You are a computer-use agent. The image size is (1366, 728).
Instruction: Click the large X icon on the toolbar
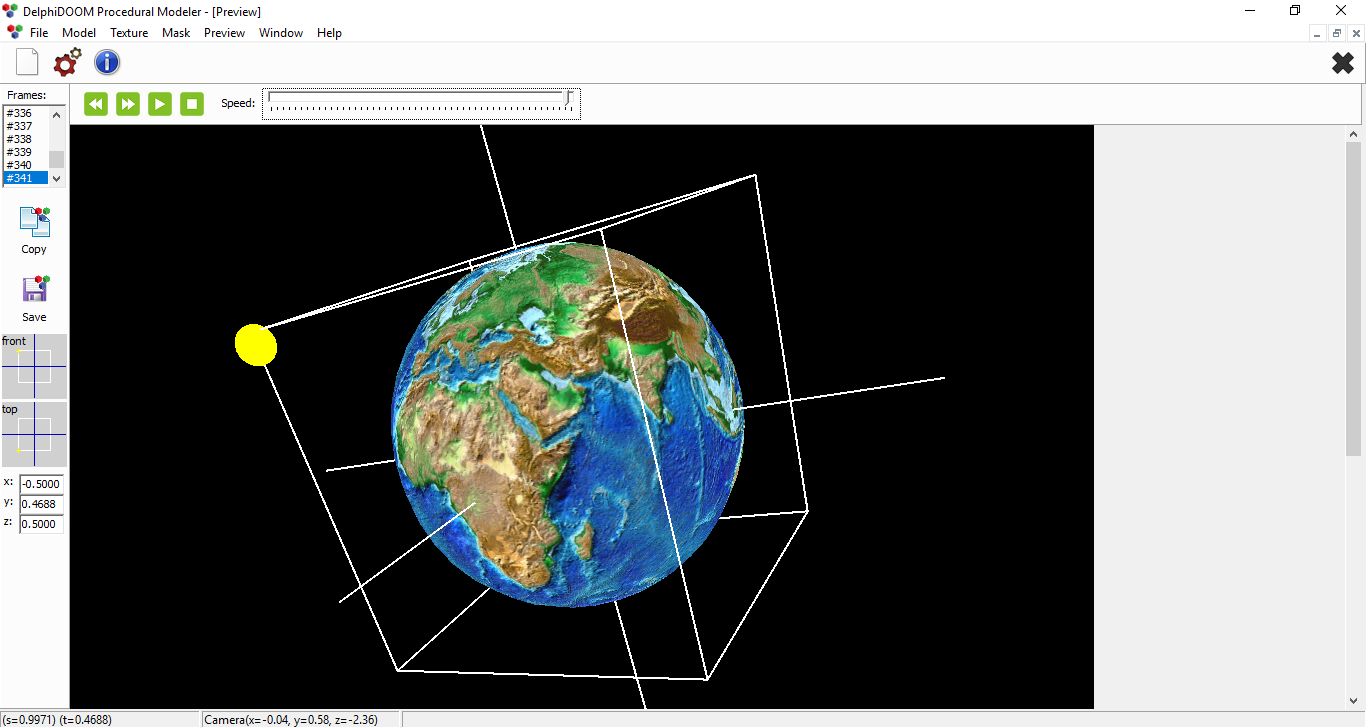pyautogui.click(x=1342, y=62)
